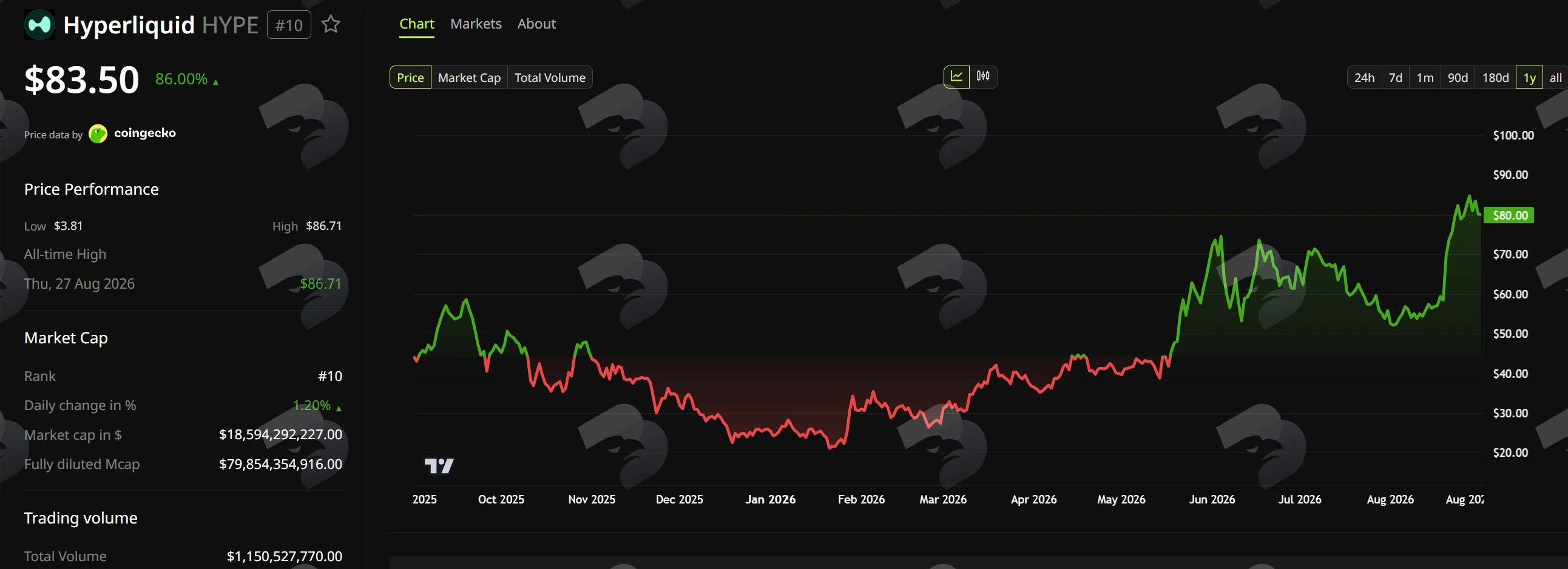Set chart range to 1m
This screenshot has width=1568, height=569.
(x=1424, y=77)
